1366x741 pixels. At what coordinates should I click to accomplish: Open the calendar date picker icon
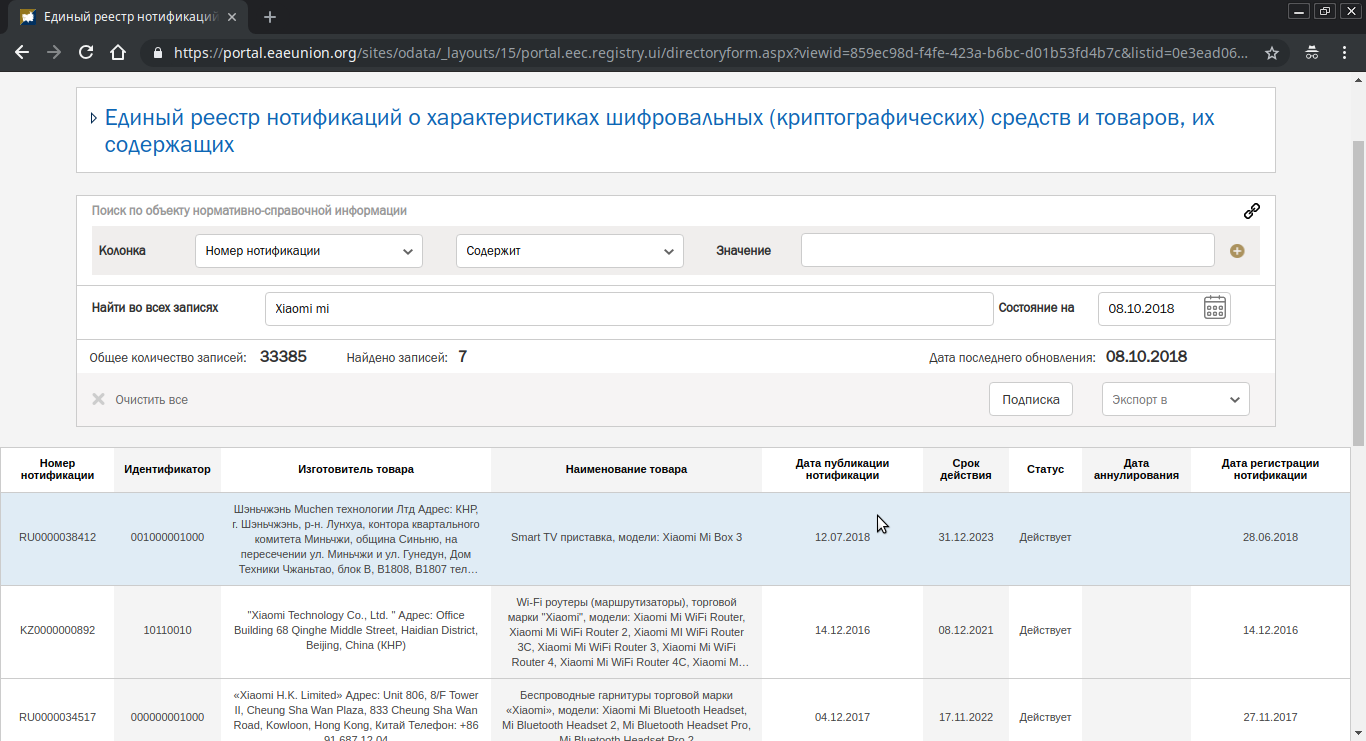(x=1214, y=308)
